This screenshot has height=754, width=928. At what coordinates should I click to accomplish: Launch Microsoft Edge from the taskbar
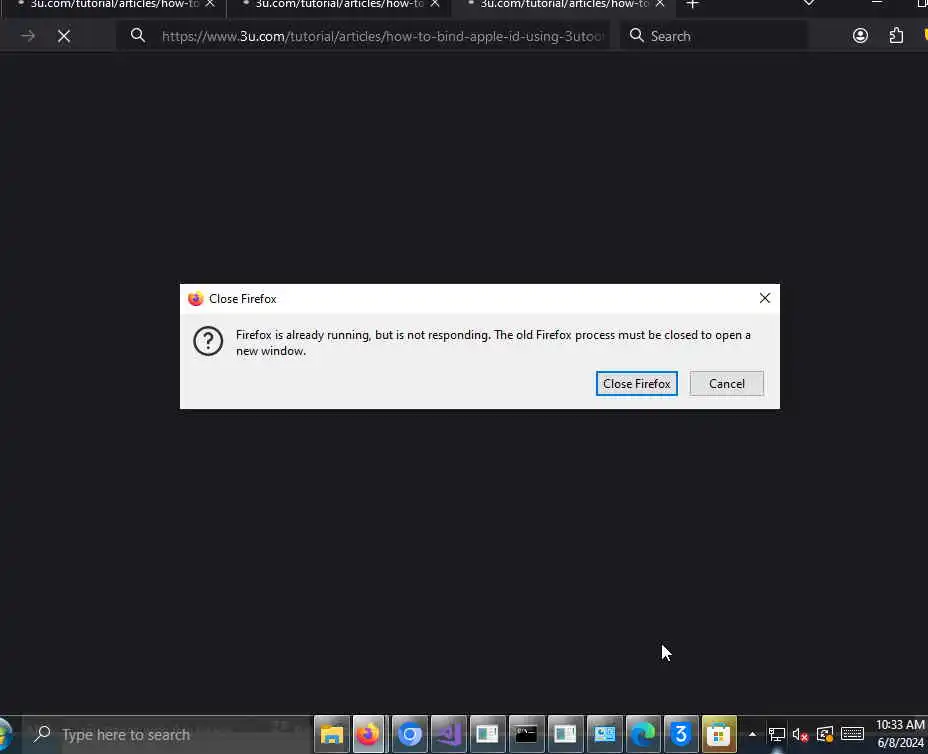pos(643,734)
